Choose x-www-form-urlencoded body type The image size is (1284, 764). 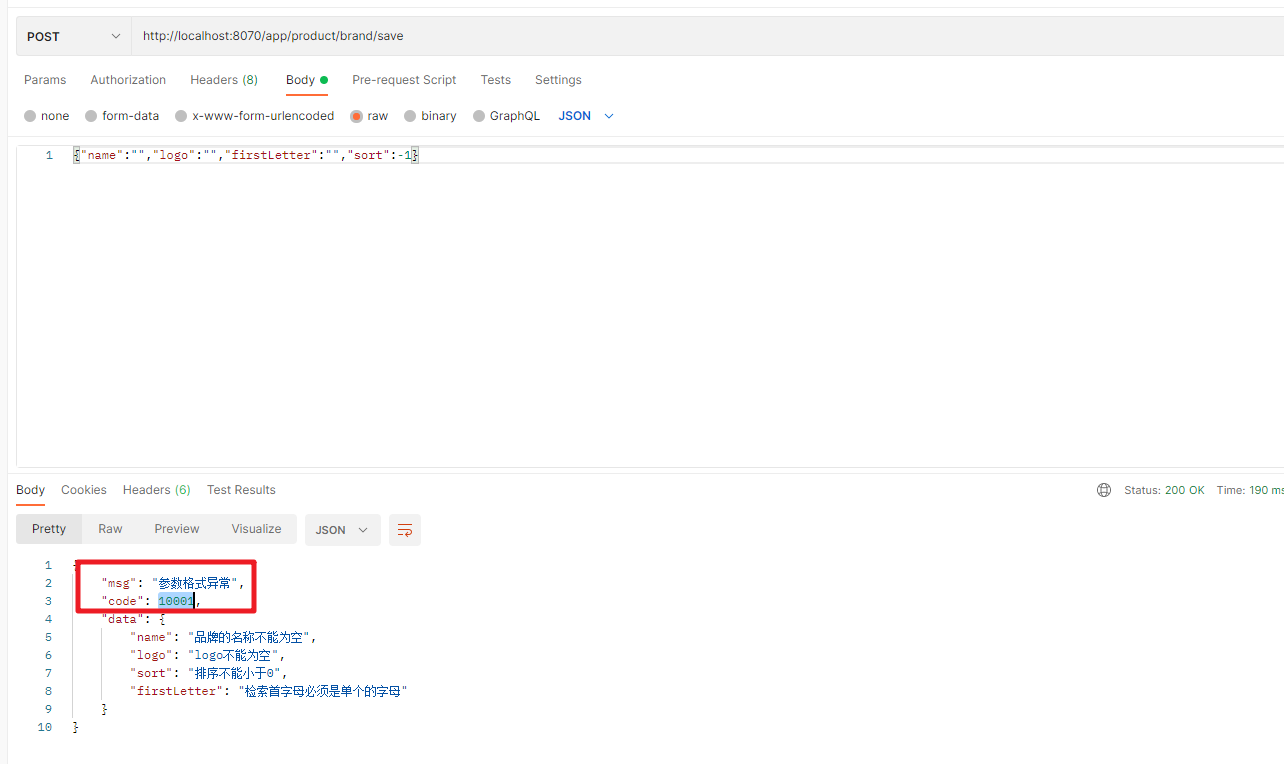point(254,116)
